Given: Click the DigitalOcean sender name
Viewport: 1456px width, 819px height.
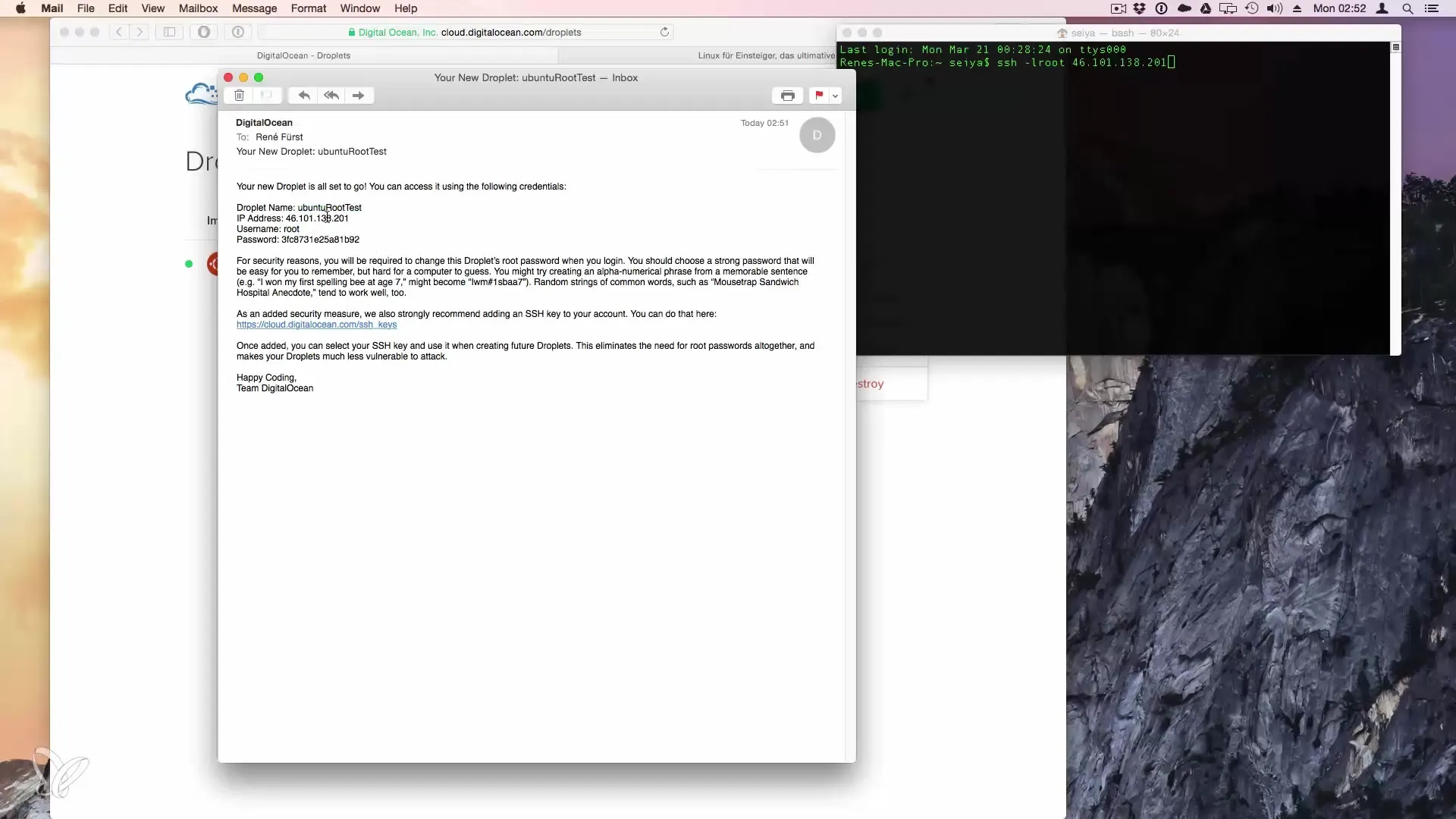Looking at the screenshot, I should [x=264, y=123].
